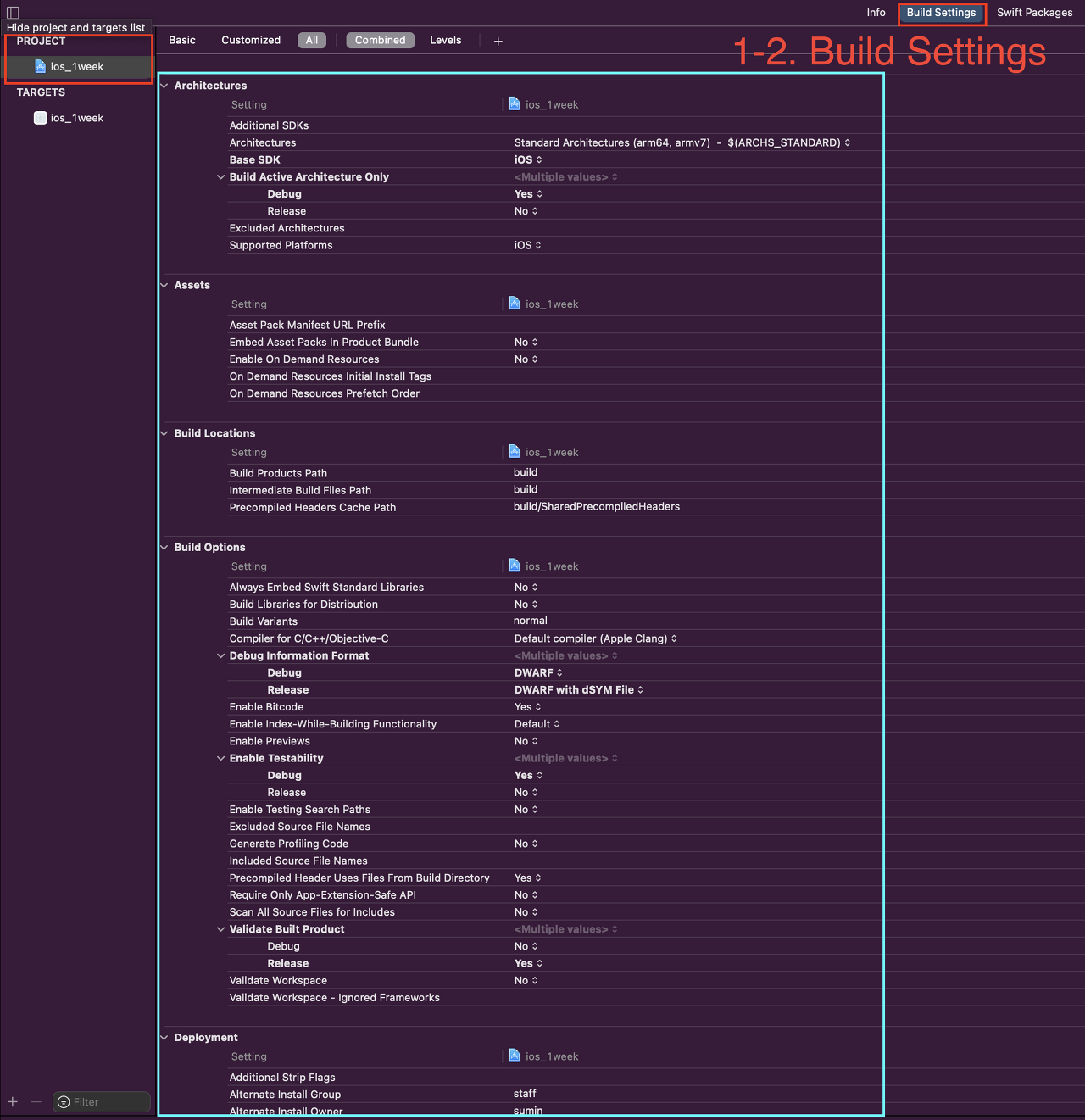Collapse the Architectures section

[164, 86]
